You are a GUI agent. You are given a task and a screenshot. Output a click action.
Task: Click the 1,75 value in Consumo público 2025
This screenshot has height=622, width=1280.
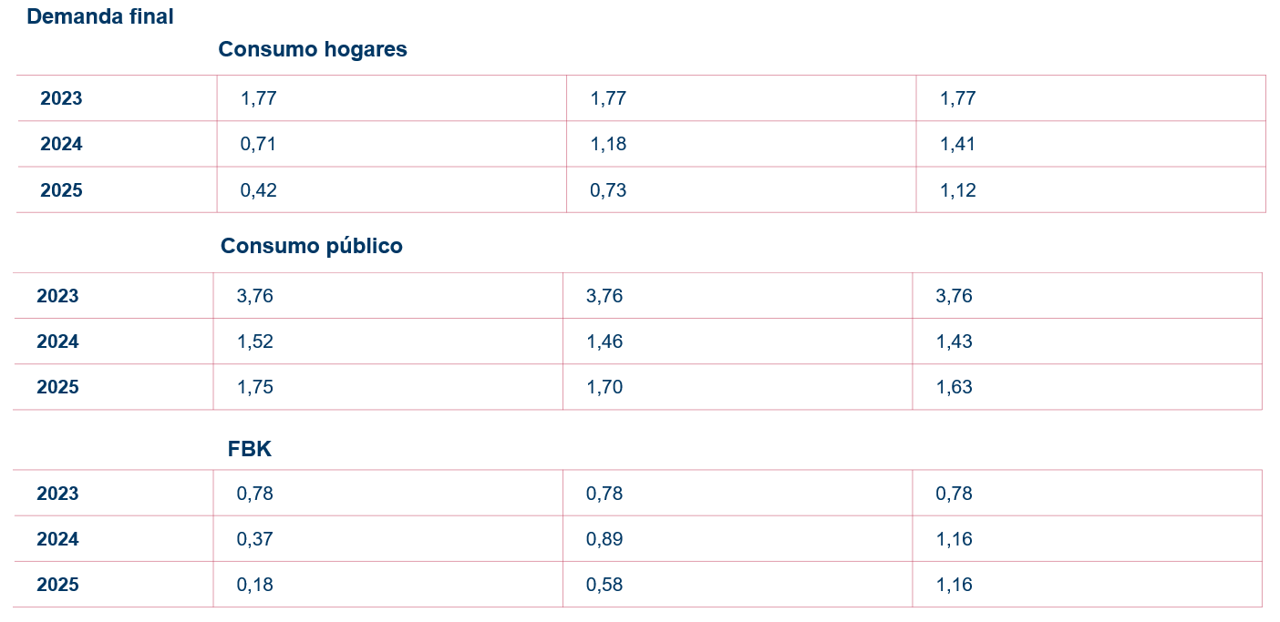point(255,388)
